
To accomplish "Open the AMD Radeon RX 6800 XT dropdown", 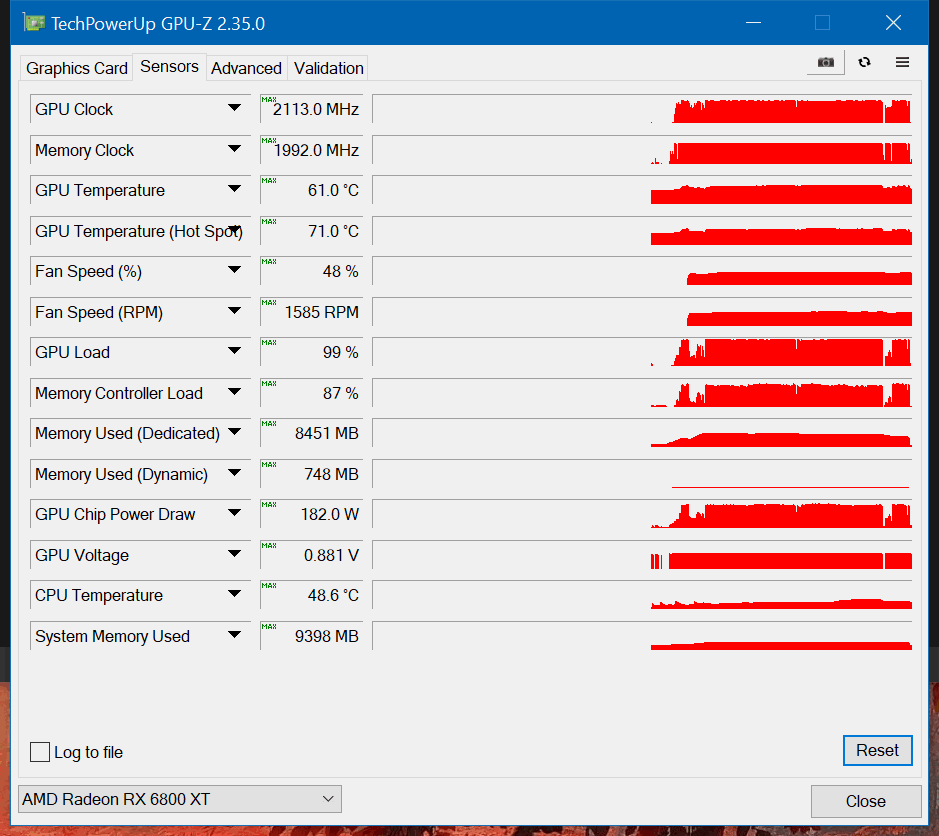I will pyautogui.click(x=180, y=799).
